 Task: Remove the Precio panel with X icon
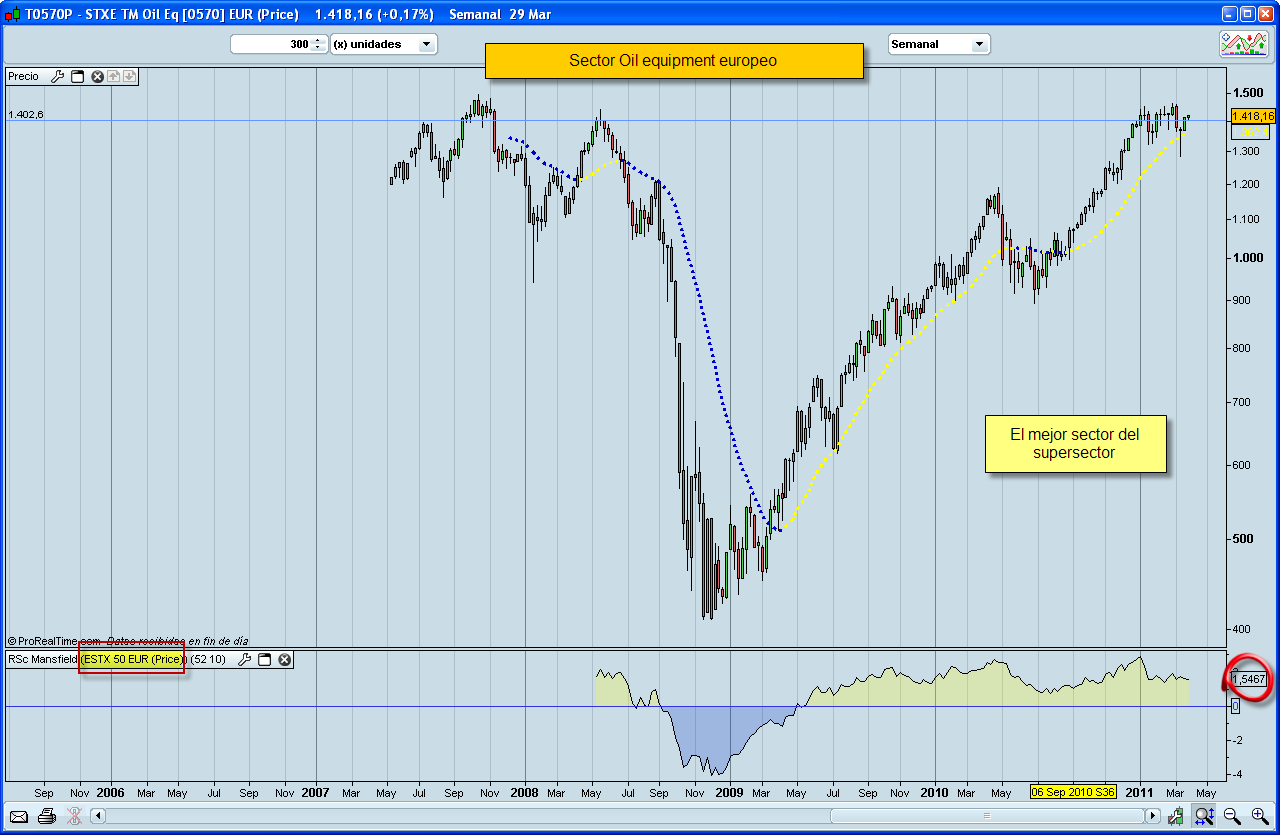pyautogui.click(x=97, y=76)
